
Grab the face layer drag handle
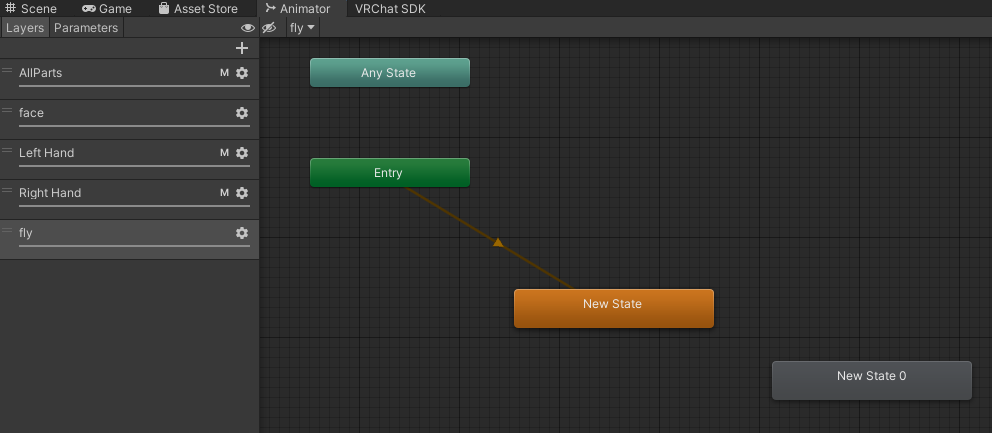[x=7, y=111]
